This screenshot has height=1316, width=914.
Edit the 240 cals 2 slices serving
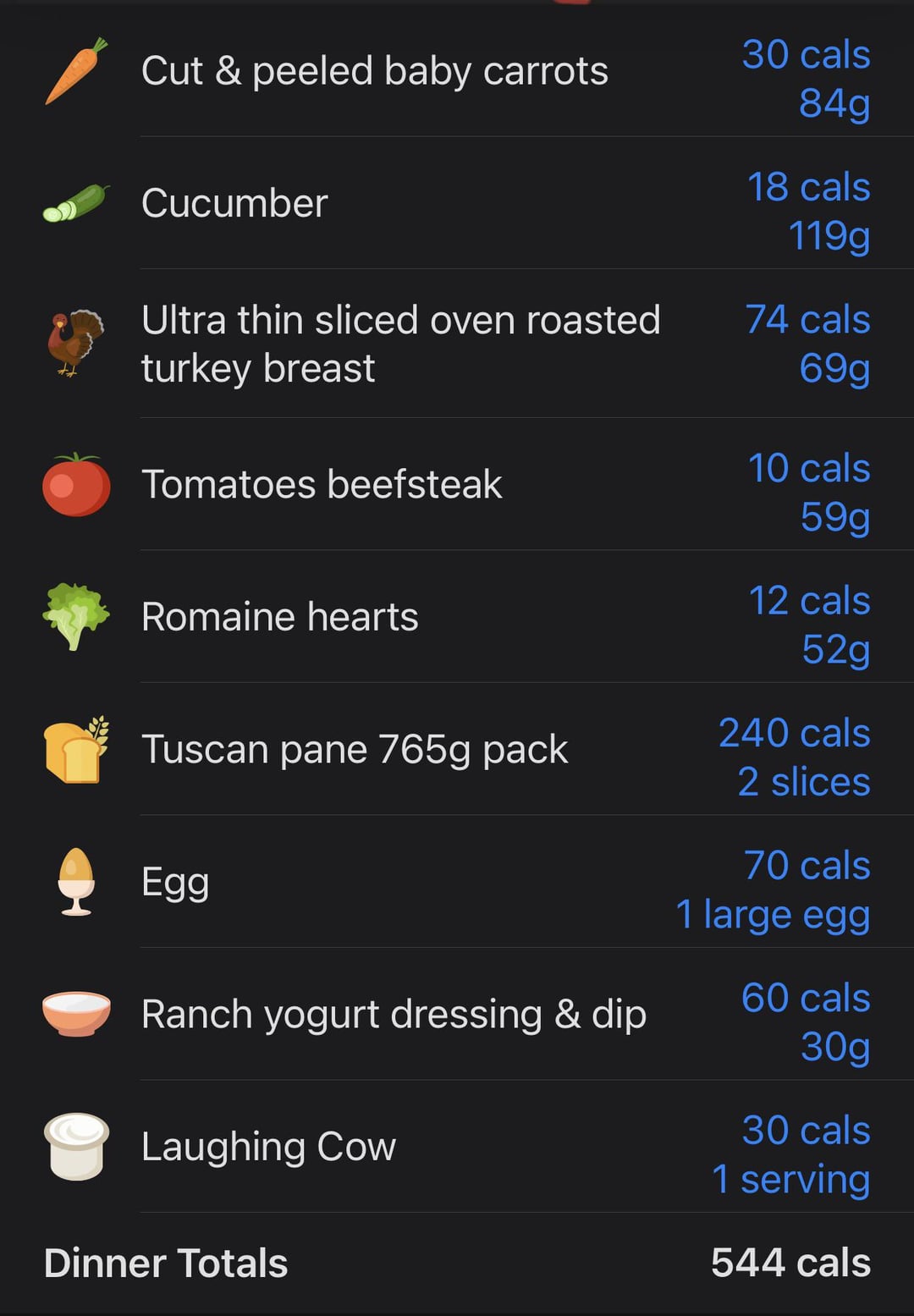point(794,757)
